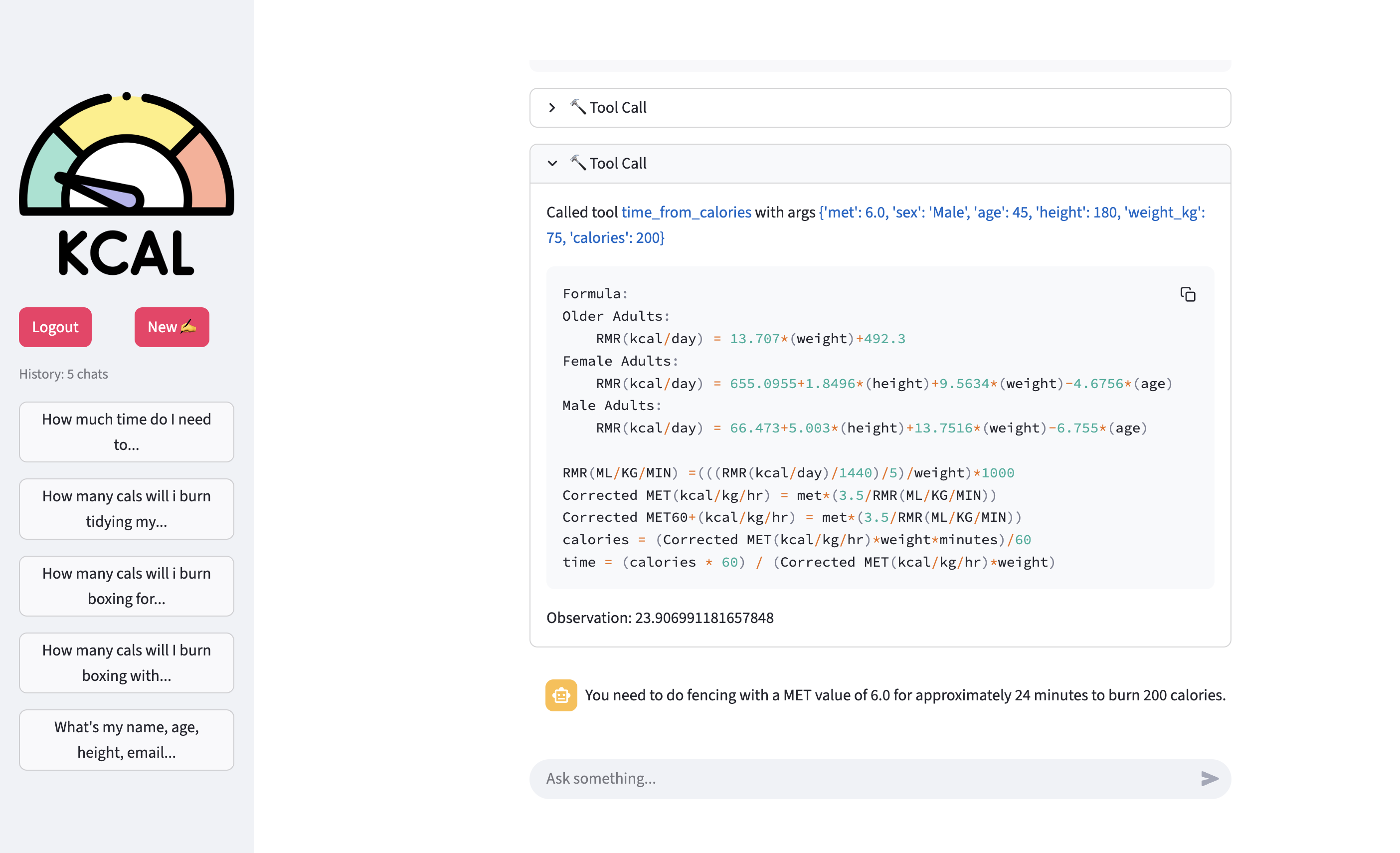Click the yellow robot assistant avatar
Viewport: 1400px width, 853px height.
pyautogui.click(x=561, y=695)
